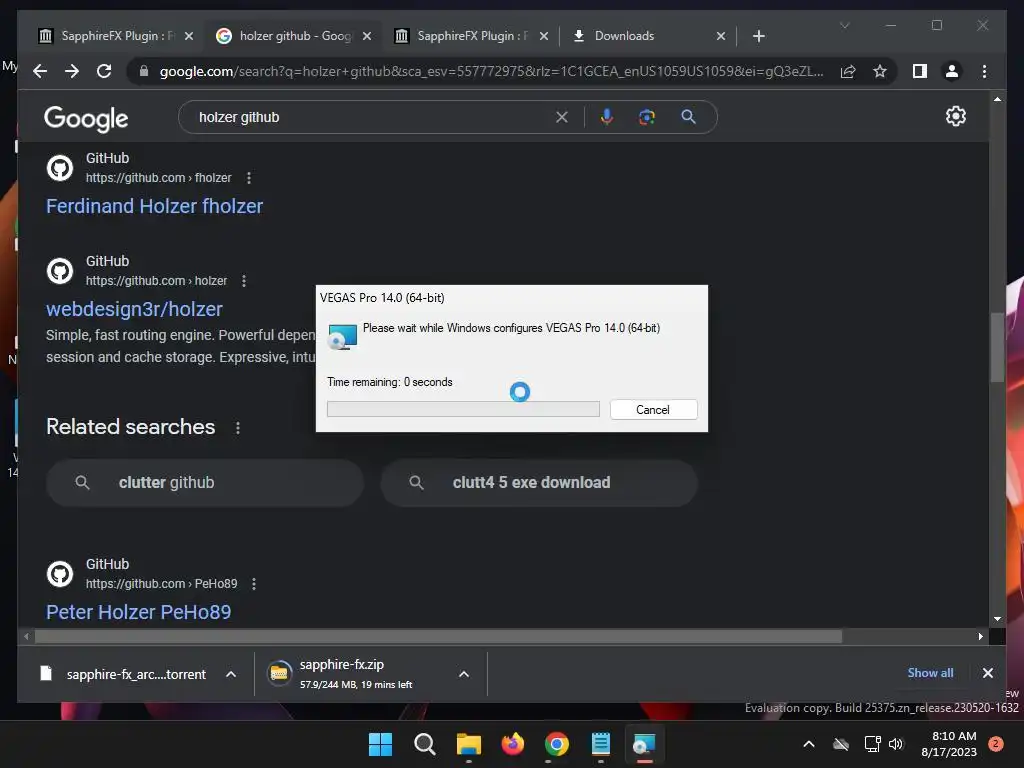This screenshot has width=1024, height=768.
Task: Close the downloads bar
Action: tap(987, 673)
